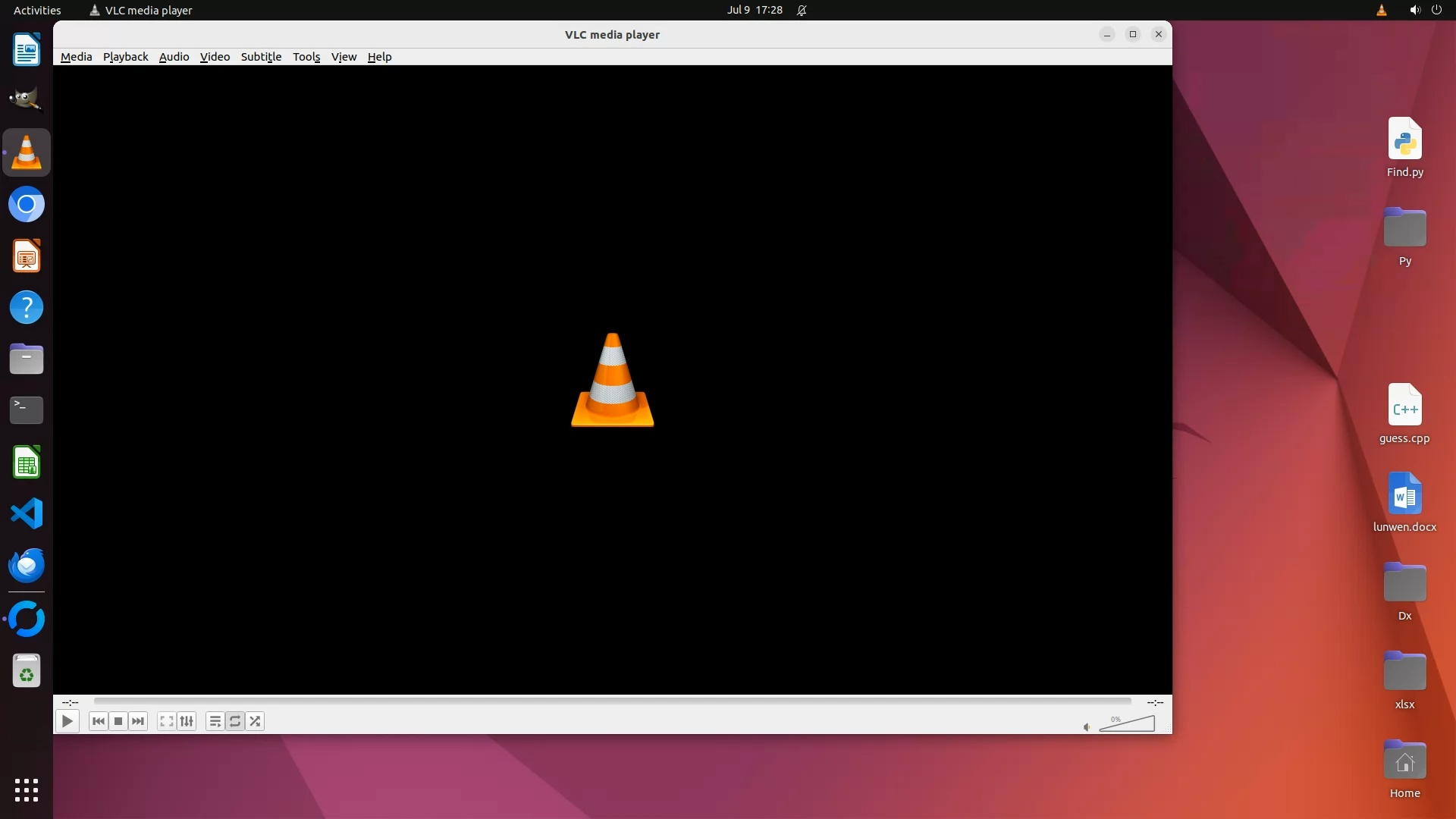Click VLC cone icon in system tray

tap(1381, 10)
